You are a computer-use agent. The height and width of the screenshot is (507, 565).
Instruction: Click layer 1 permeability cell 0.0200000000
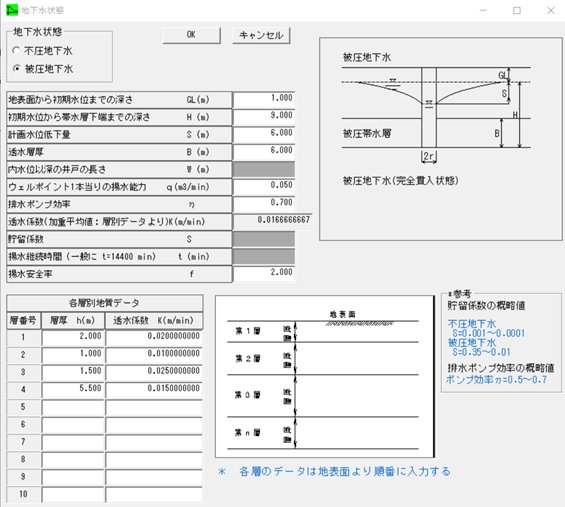[x=154, y=338]
